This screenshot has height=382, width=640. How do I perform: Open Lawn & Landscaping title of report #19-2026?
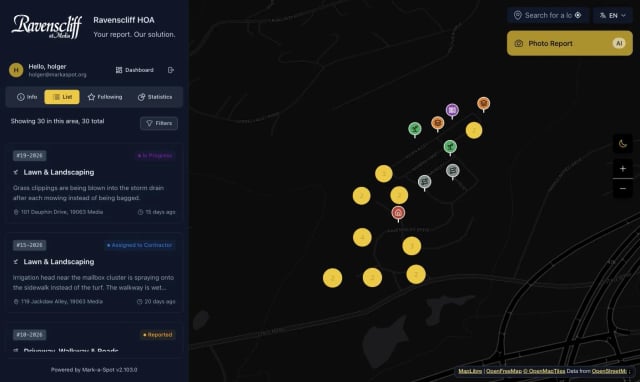[x=59, y=172]
